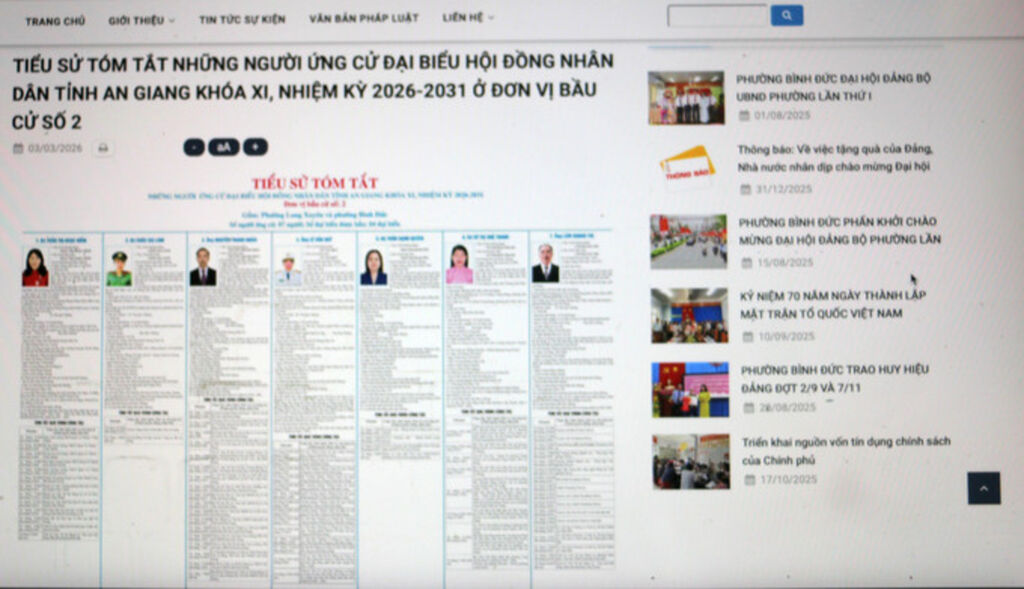This screenshot has height=589, width=1024.
Task: Click the blue search magnifier button
Action: click(x=786, y=16)
